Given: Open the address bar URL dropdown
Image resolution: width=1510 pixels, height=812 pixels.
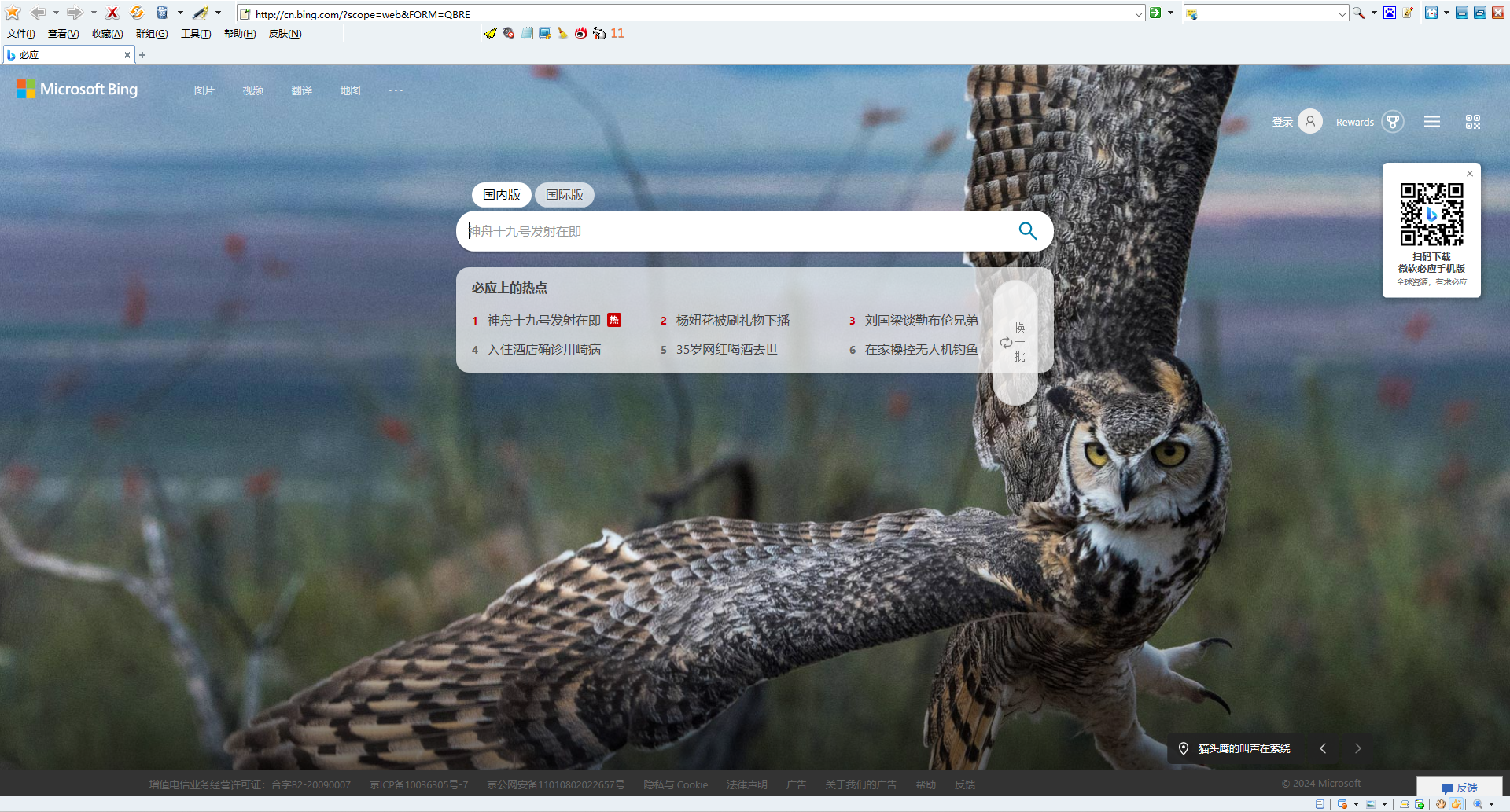Looking at the screenshot, I should pyautogui.click(x=1138, y=14).
